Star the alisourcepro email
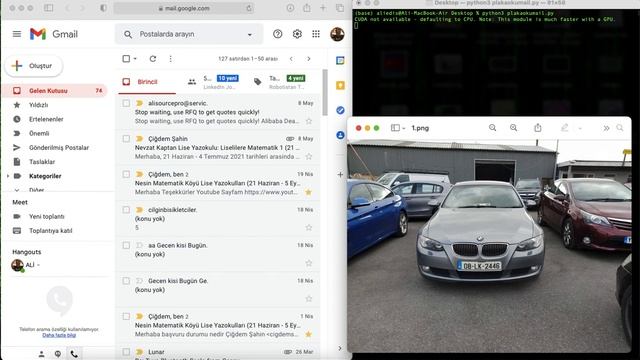This screenshot has height=360, width=640. tap(309, 121)
